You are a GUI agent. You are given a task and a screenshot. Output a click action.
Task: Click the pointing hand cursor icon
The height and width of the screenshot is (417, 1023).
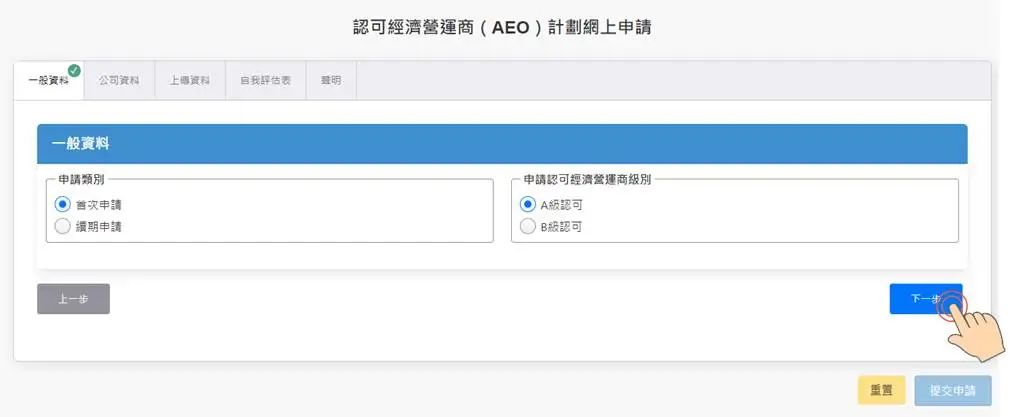coord(970,326)
